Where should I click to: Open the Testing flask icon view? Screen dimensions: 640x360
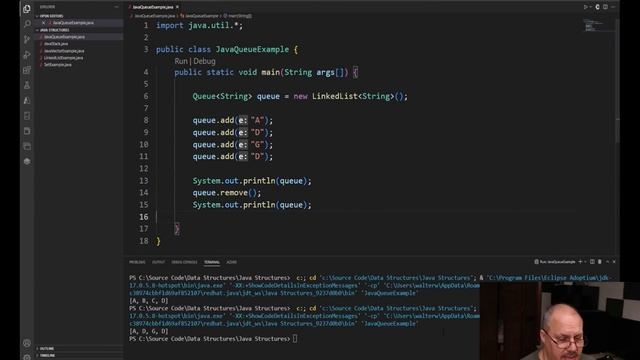(27, 85)
